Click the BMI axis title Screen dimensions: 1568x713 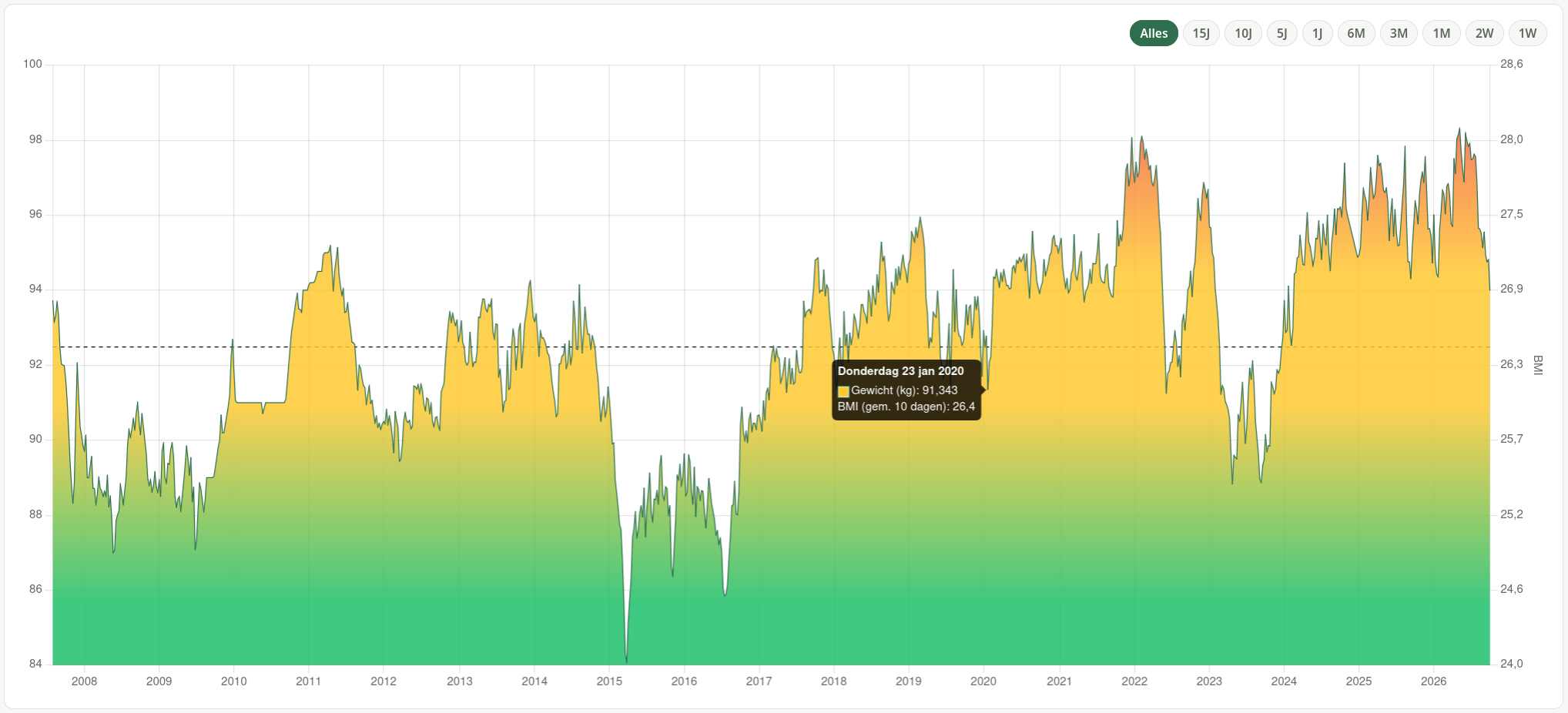[1537, 365]
